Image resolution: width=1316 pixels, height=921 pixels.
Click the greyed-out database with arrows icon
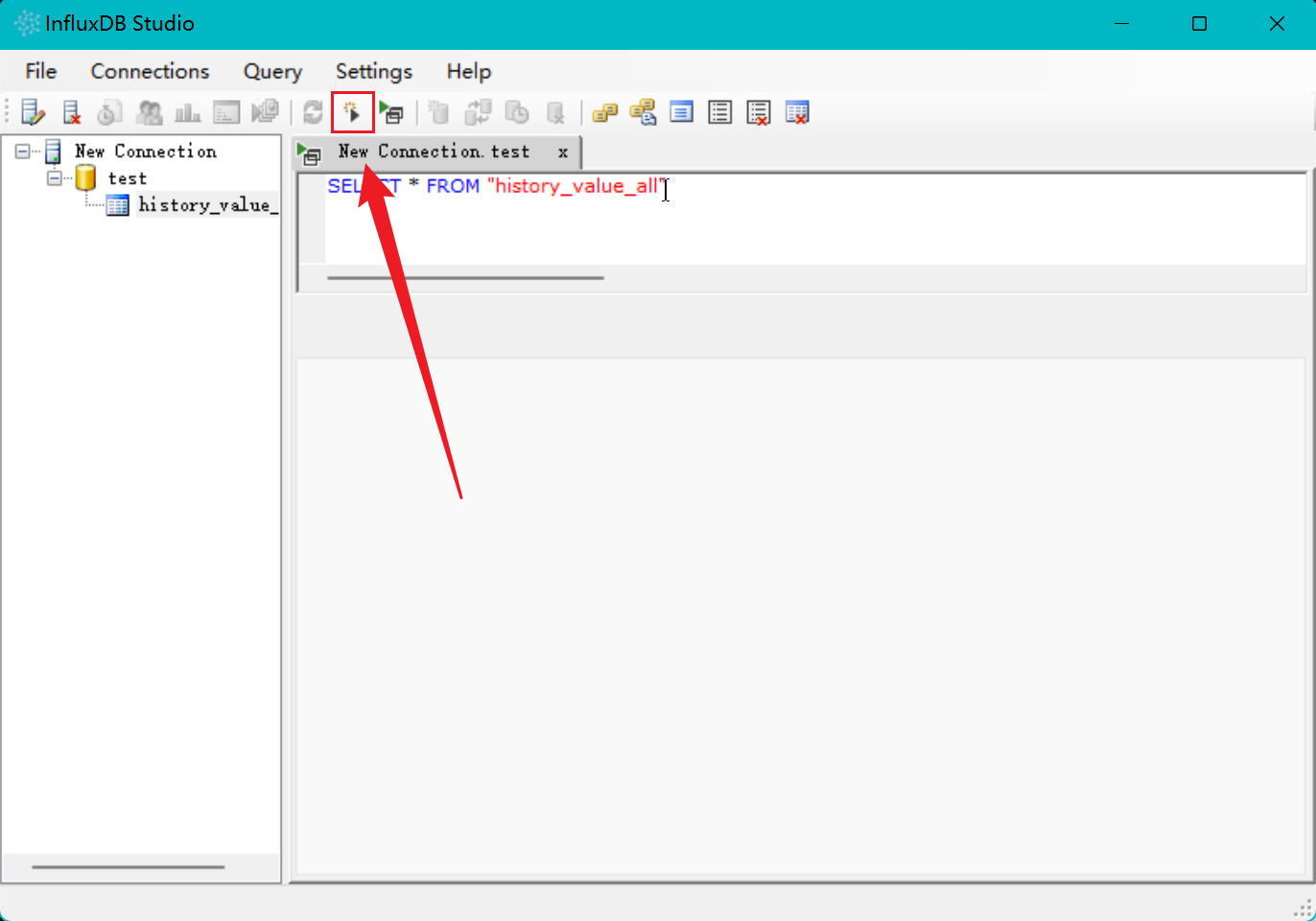[x=478, y=112]
